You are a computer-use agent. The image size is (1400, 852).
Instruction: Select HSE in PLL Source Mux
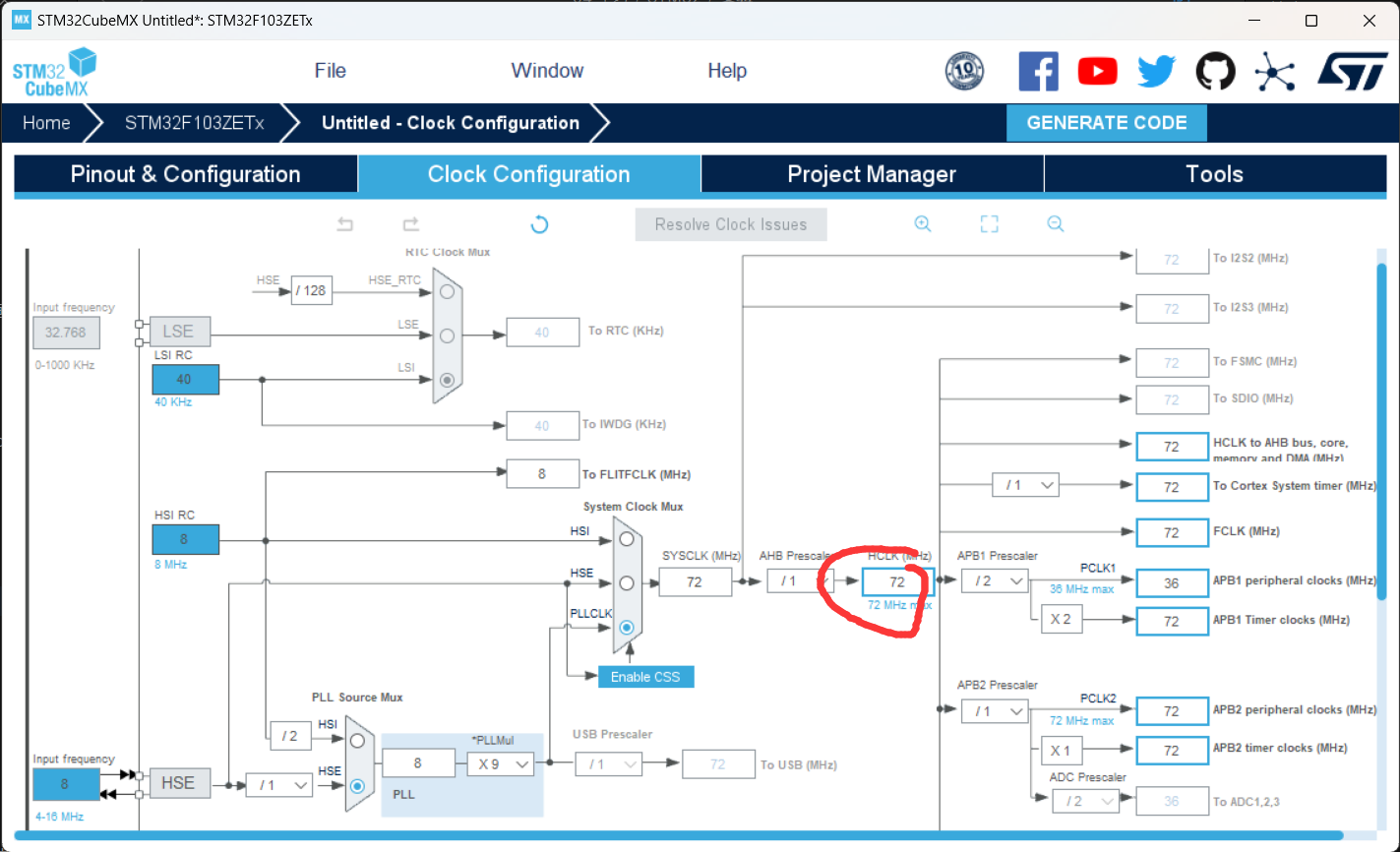click(357, 785)
